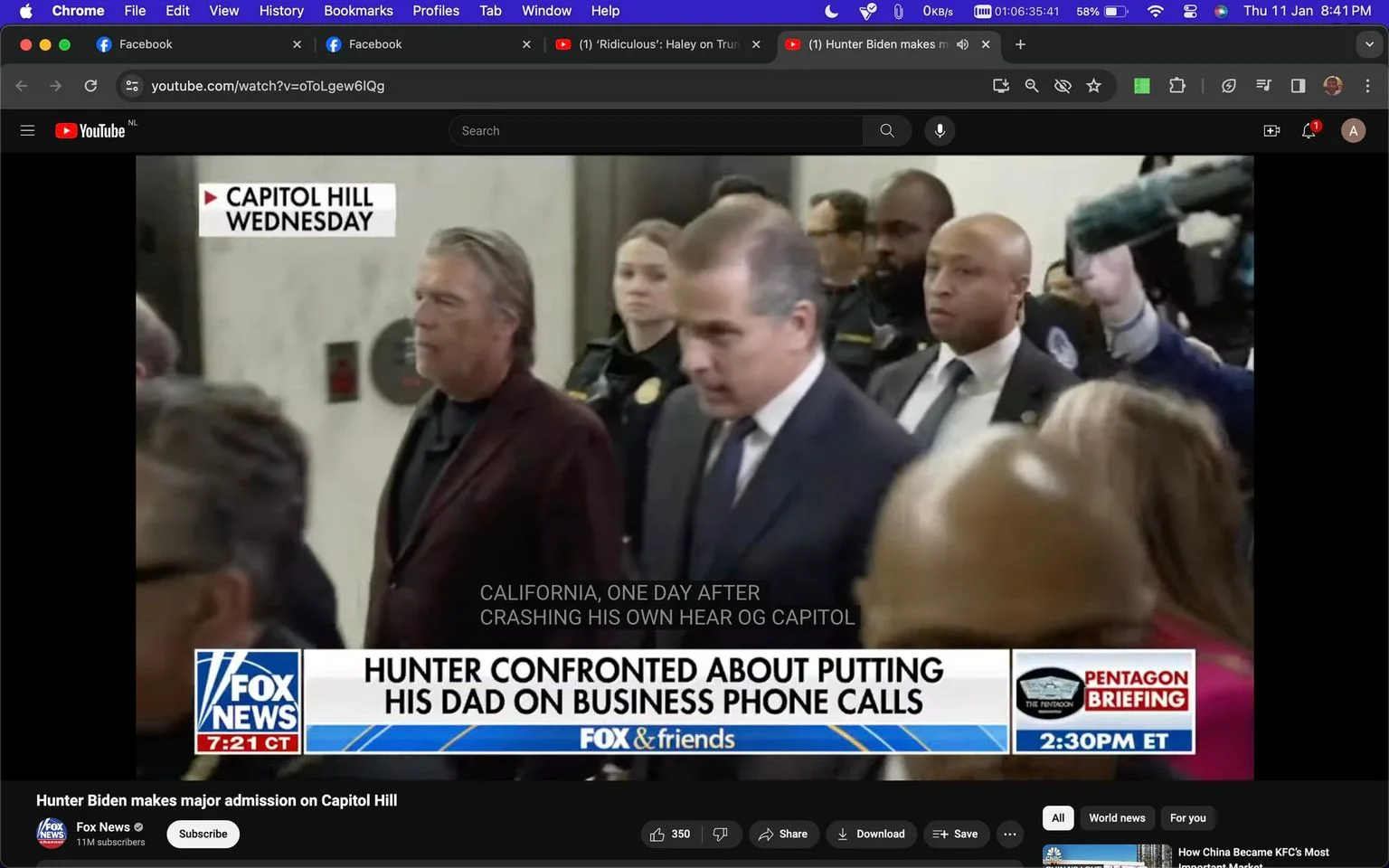View site information icon in address bar
1389x868 pixels.
(132, 86)
